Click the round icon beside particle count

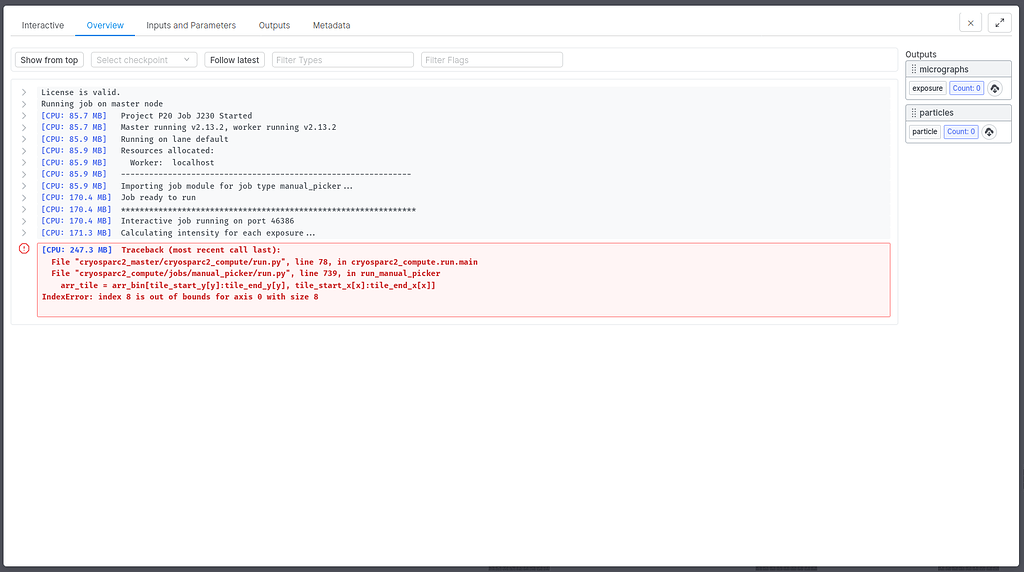(989, 132)
